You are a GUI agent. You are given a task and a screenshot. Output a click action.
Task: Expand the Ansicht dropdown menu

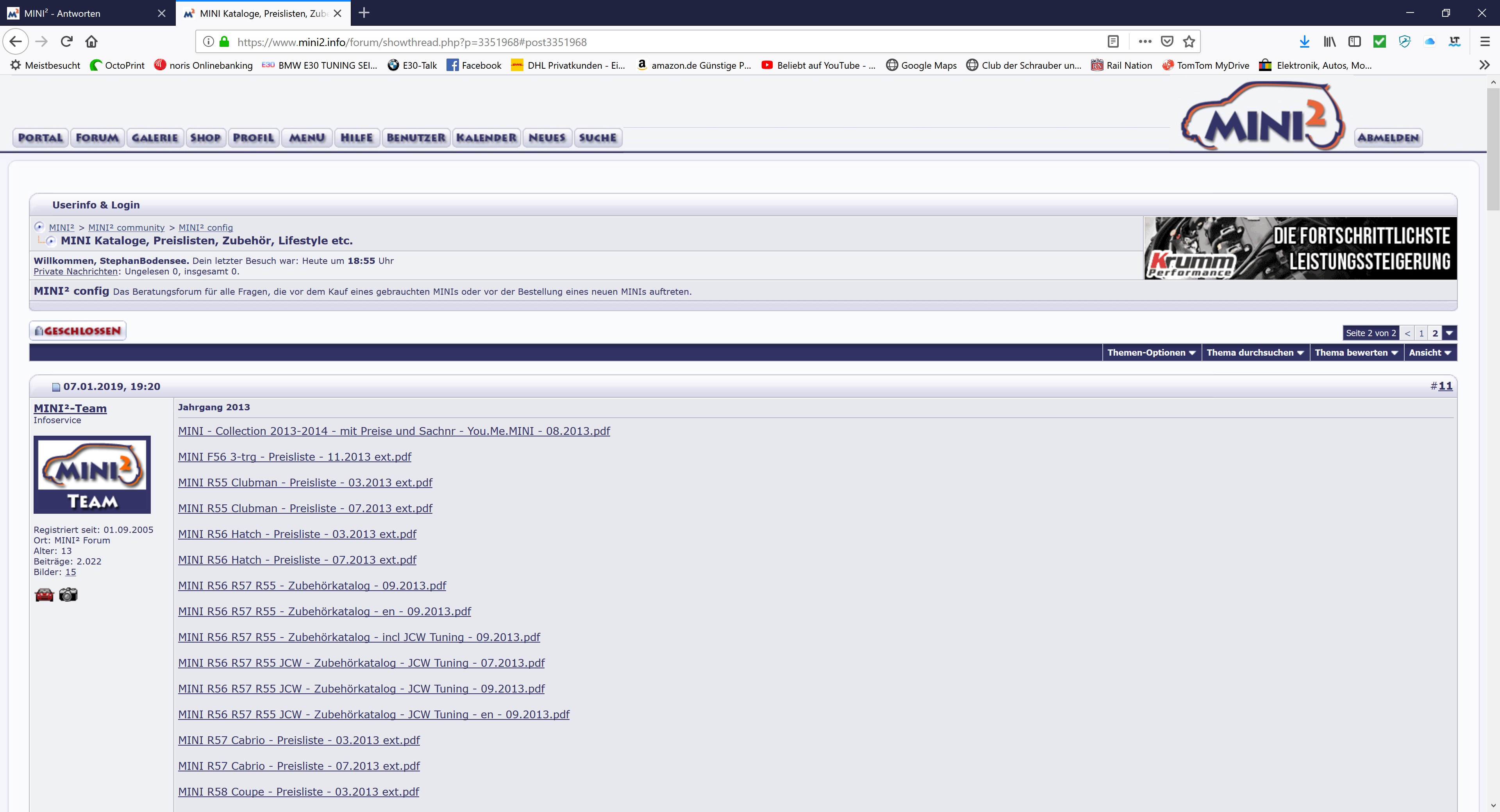1430,352
